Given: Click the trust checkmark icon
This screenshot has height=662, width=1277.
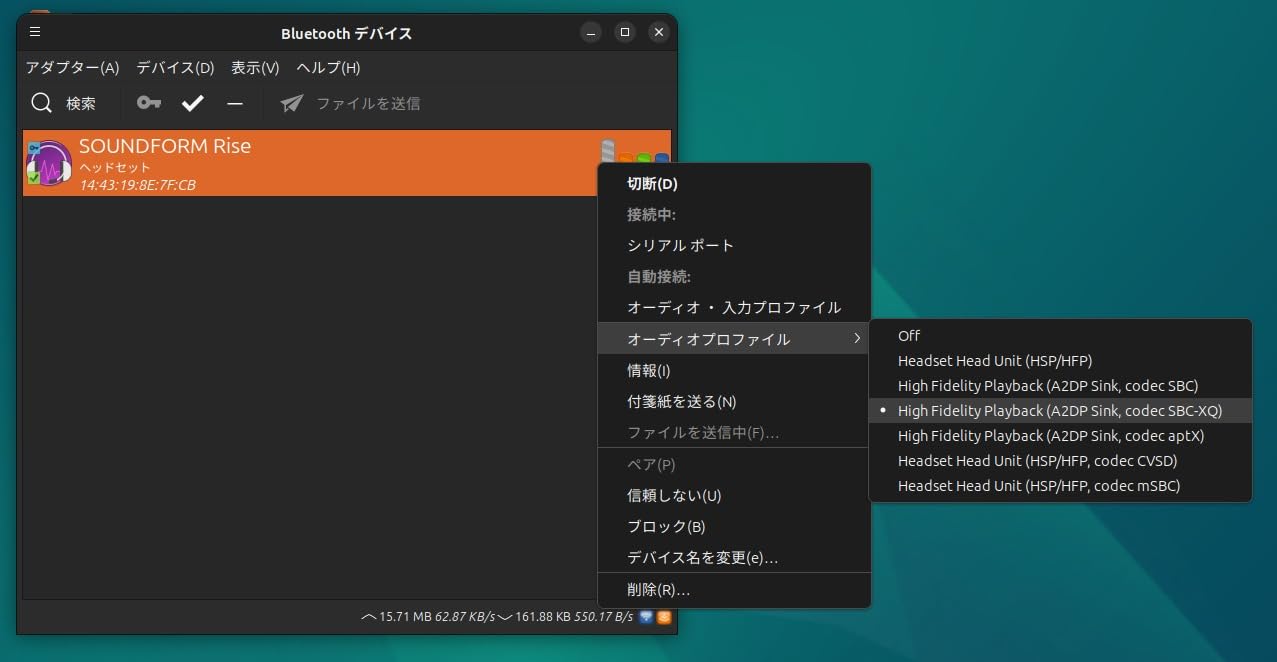Looking at the screenshot, I should coord(192,103).
